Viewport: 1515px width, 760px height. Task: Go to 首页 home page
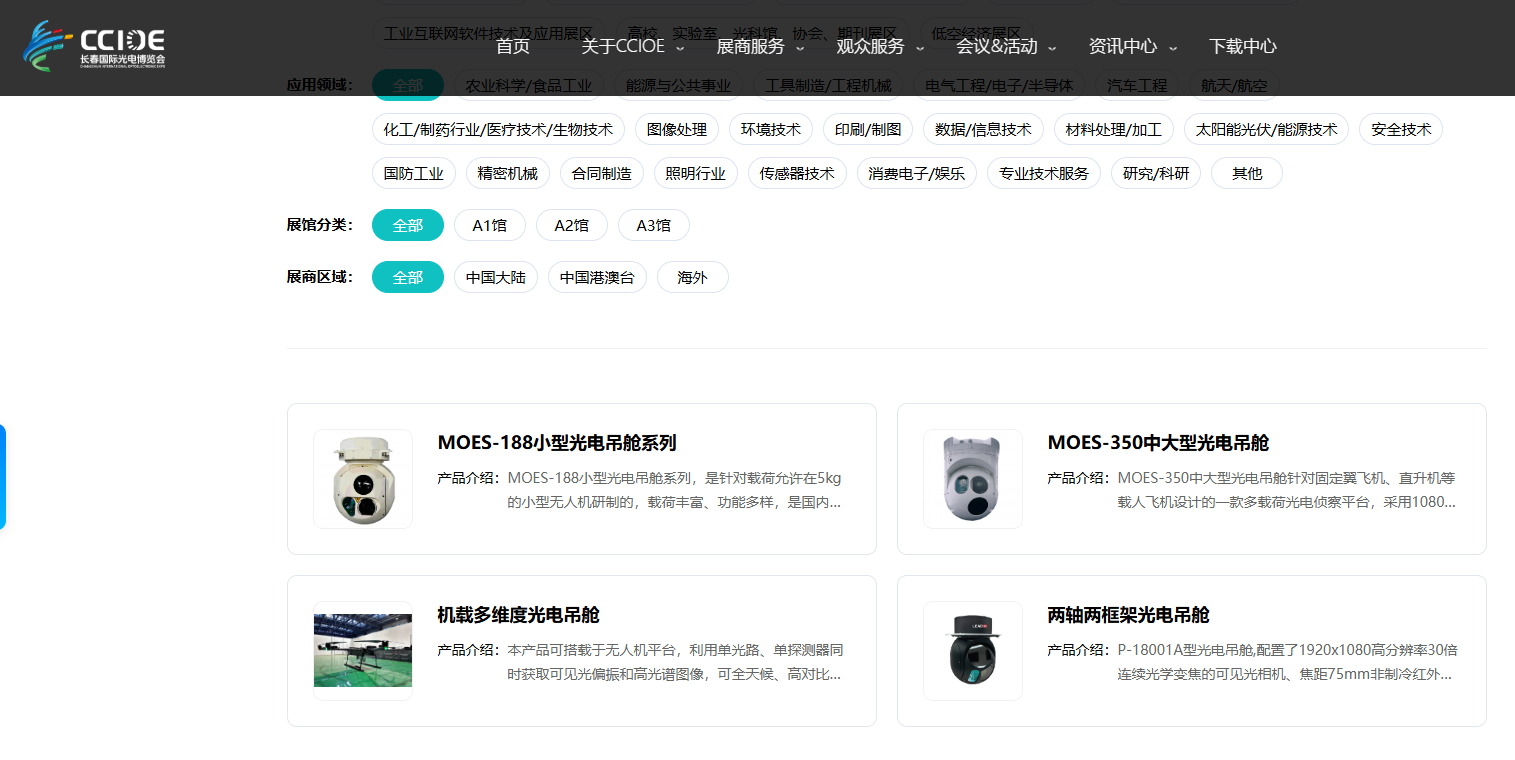[x=513, y=46]
